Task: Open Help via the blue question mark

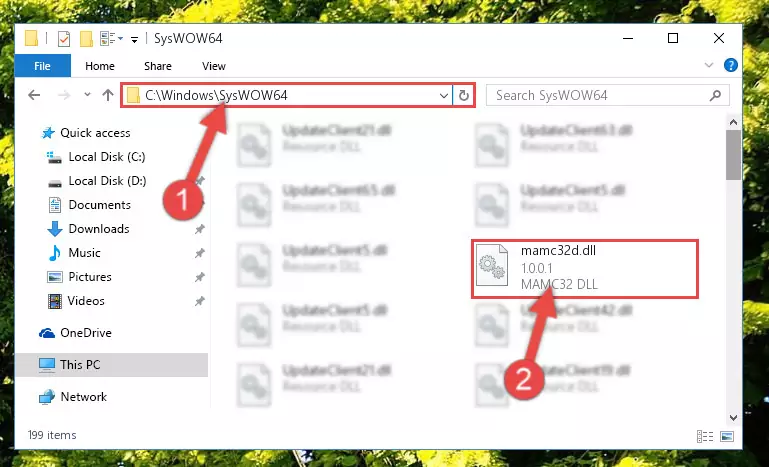Action: click(x=730, y=65)
